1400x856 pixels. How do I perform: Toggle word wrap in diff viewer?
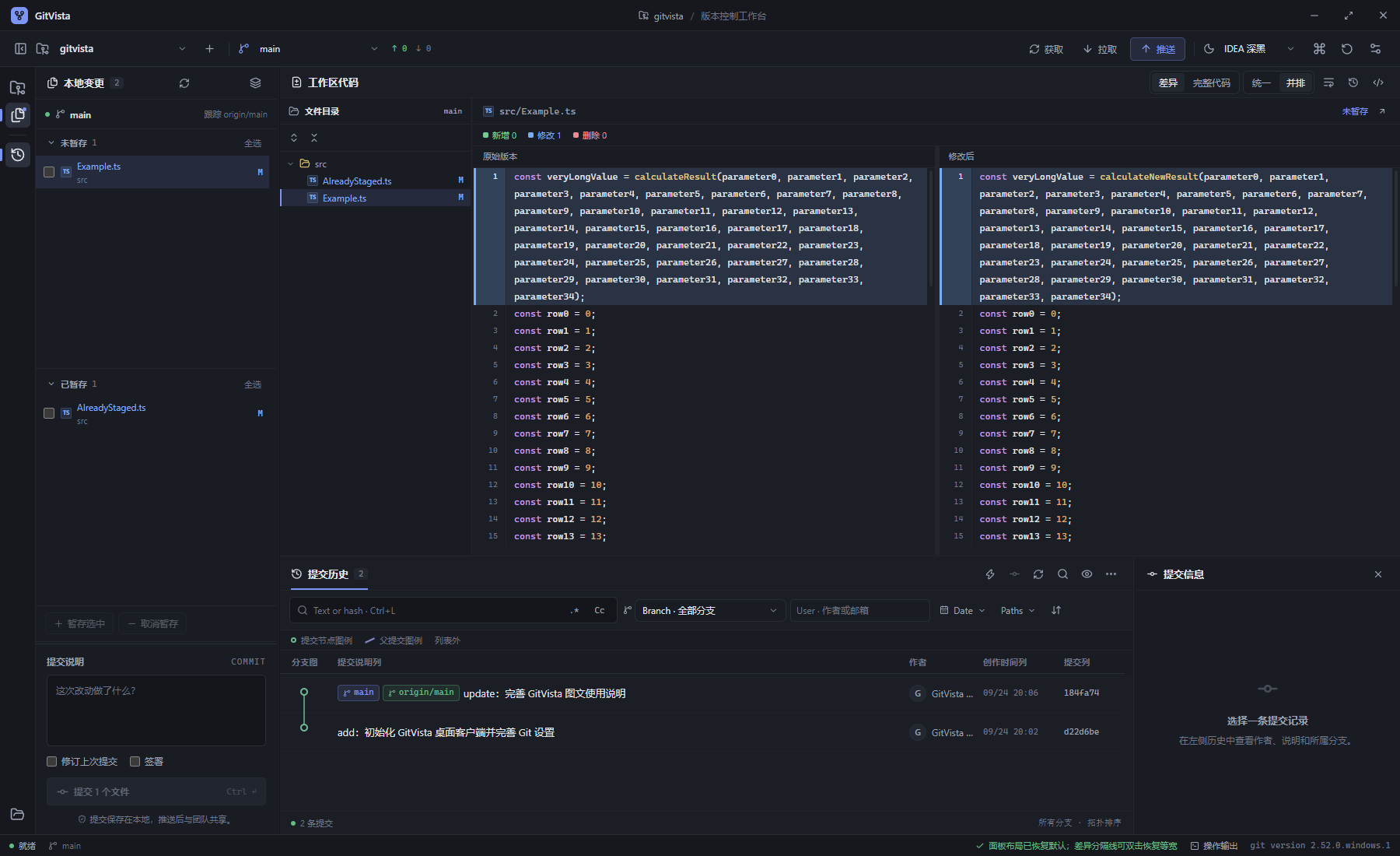1328,82
